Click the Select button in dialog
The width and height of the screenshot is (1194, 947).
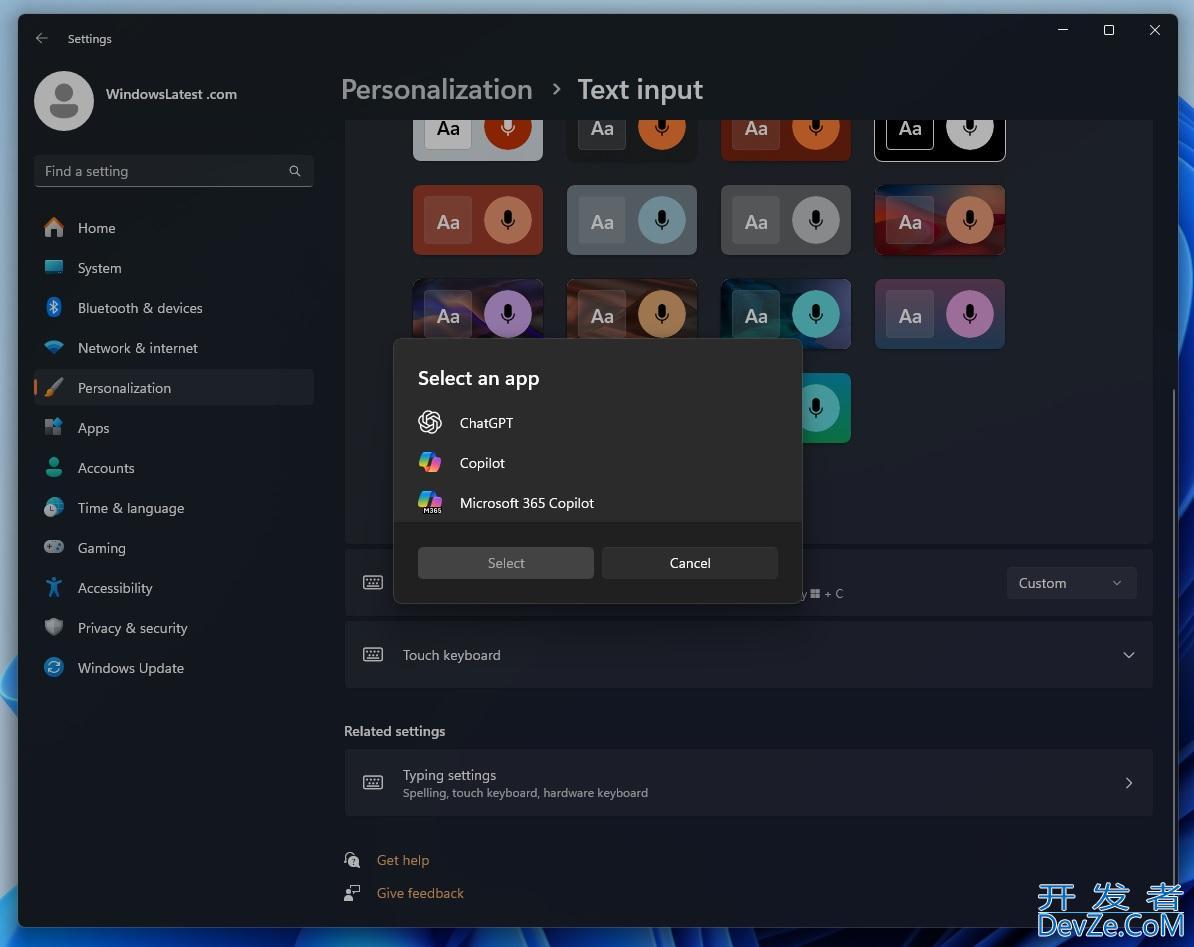click(x=506, y=563)
